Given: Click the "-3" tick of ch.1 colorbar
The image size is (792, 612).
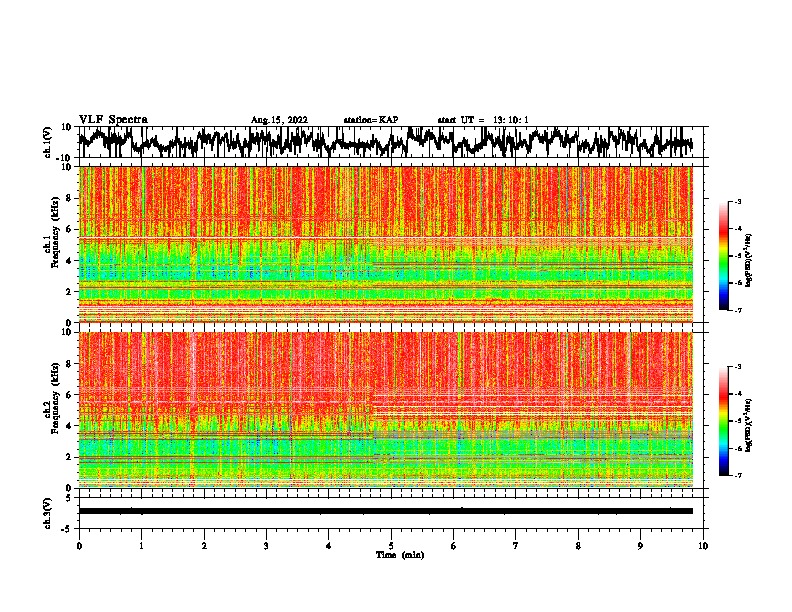Looking at the screenshot, I should click(738, 201).
